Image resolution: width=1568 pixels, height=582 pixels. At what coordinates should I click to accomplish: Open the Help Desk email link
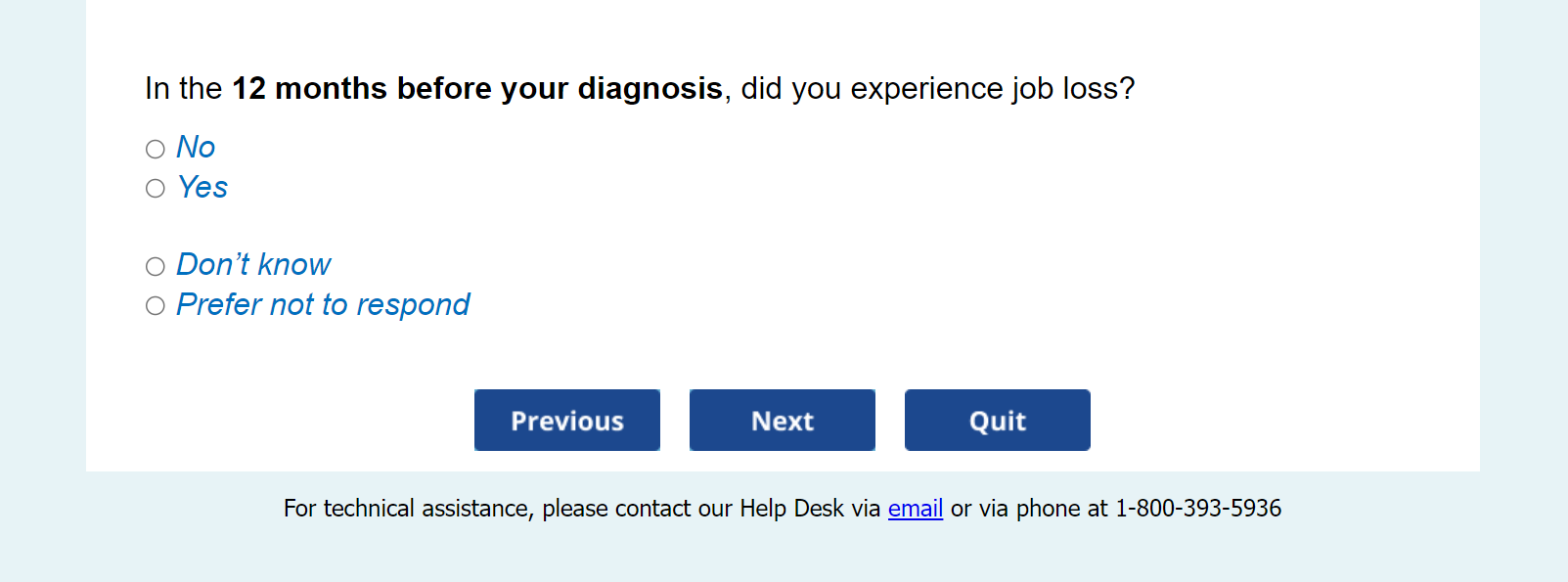(915, 509)
